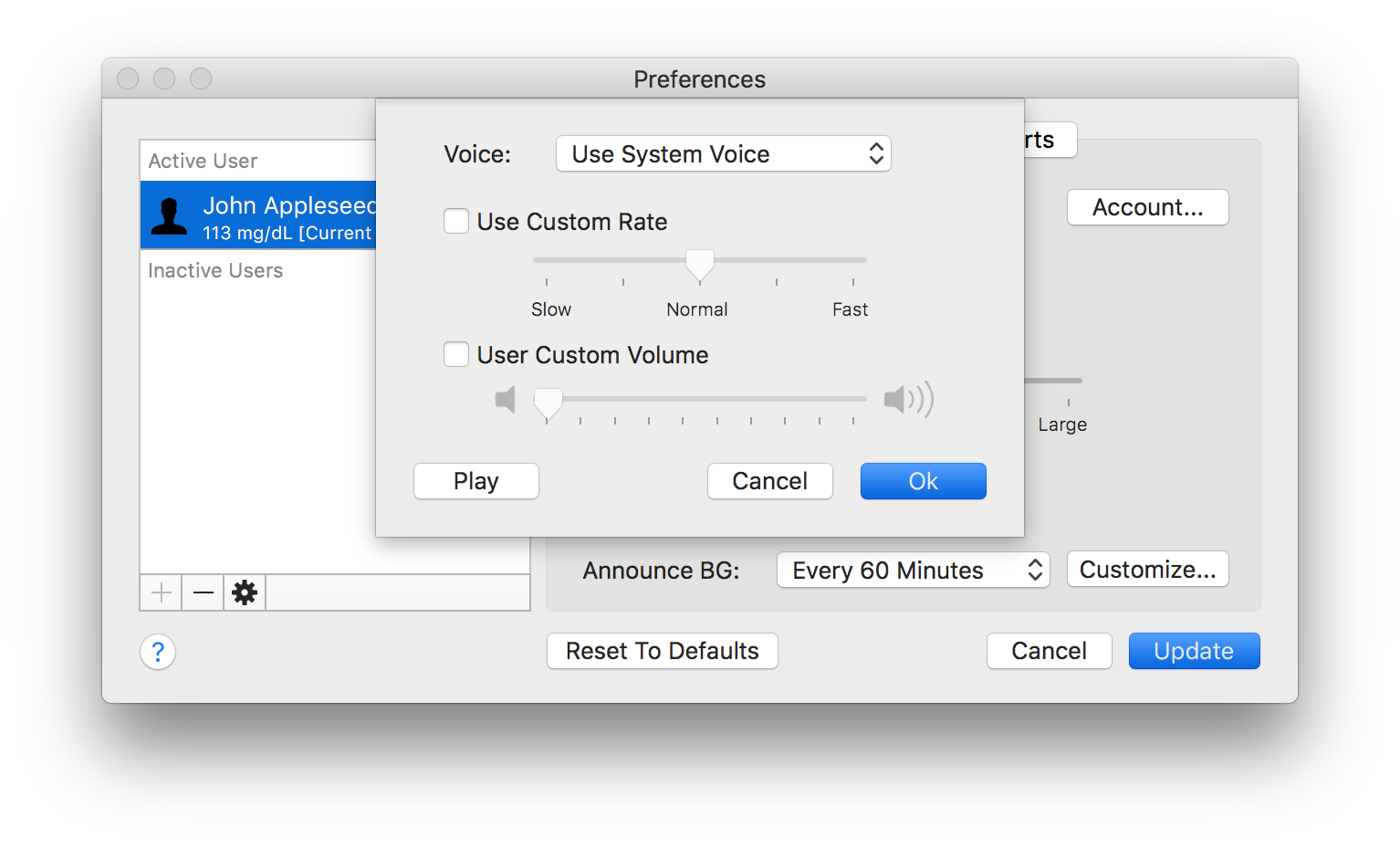
Task: Click the help question mark button
Action: click(x=158, y=652)
